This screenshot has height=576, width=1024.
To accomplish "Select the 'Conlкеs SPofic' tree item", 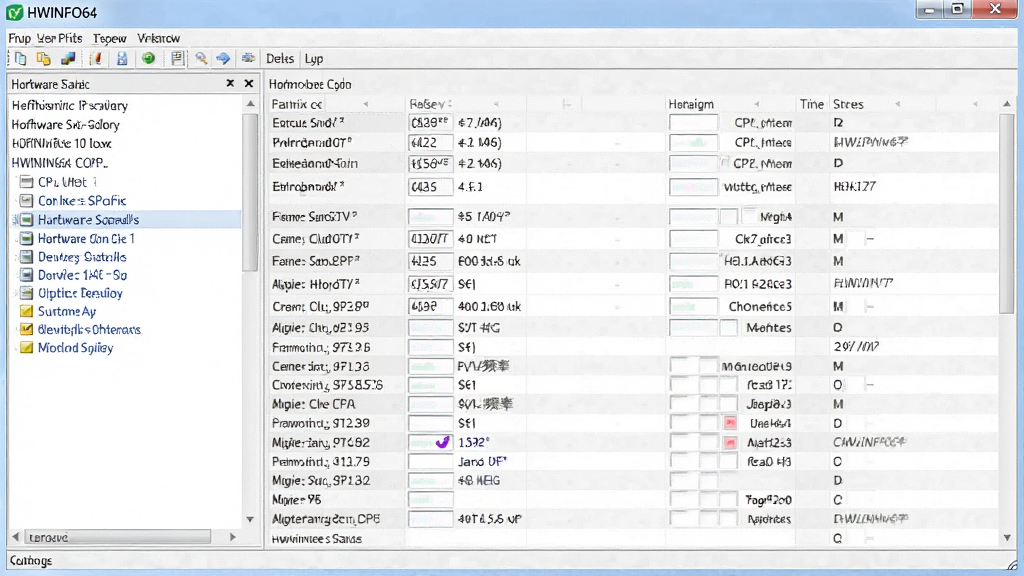I will tap(82, 200).
